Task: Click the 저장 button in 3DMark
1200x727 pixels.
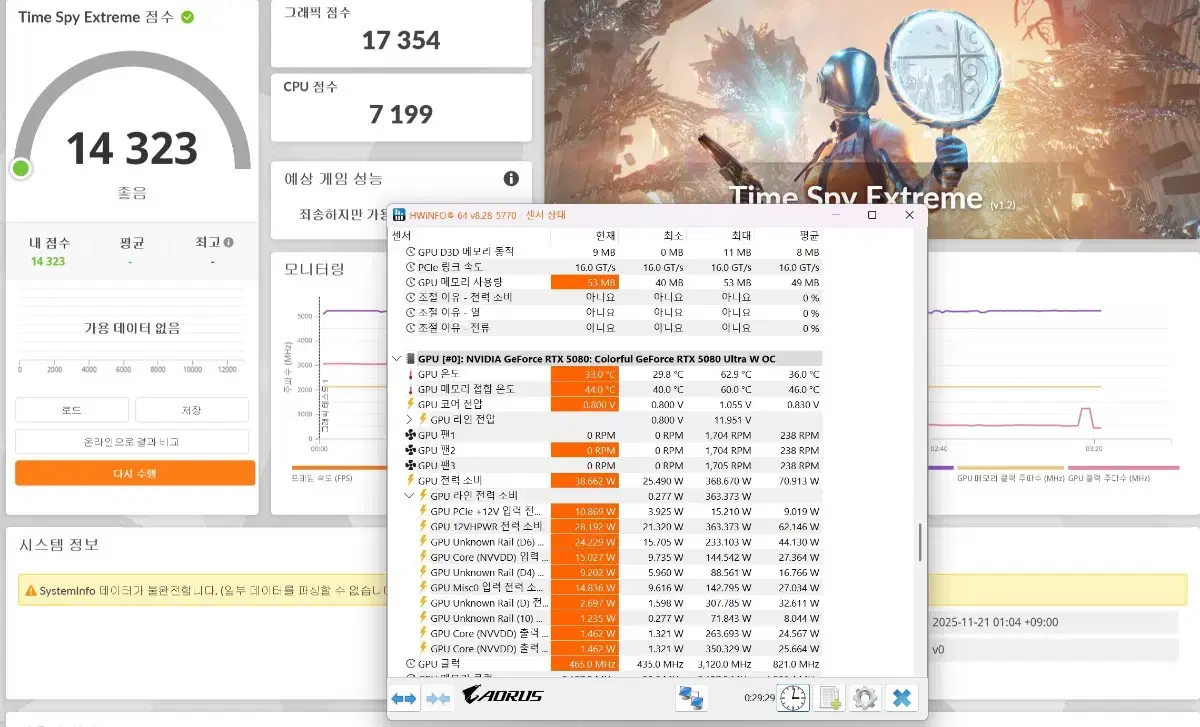Action: [x=192, y=410]
